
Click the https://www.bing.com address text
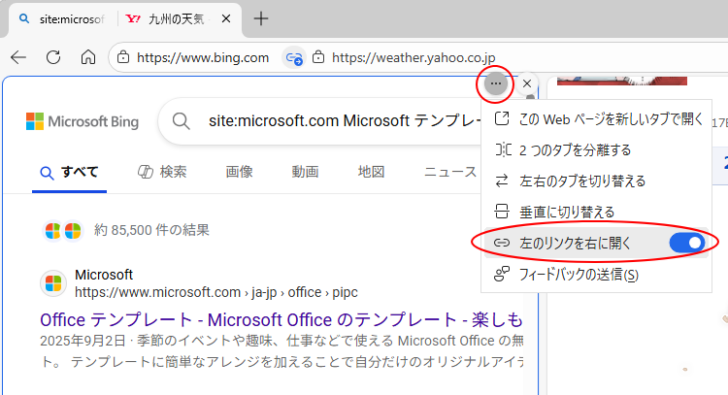tap(203, 58)
